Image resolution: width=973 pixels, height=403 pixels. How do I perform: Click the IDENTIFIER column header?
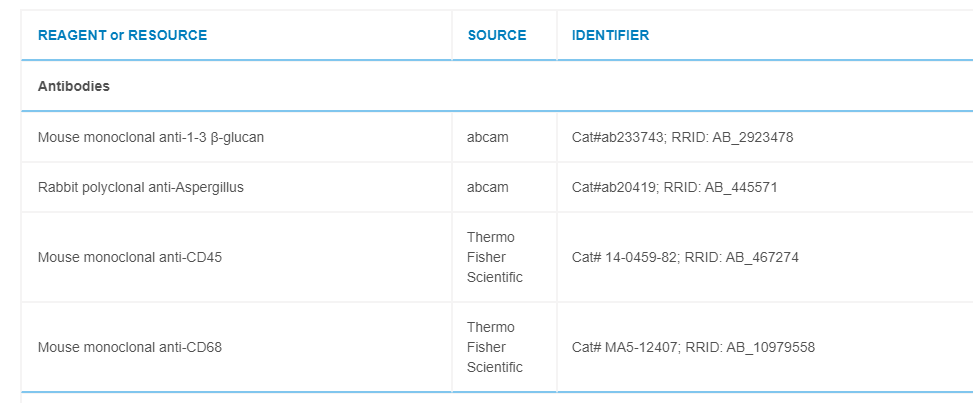tap(610, 35)
